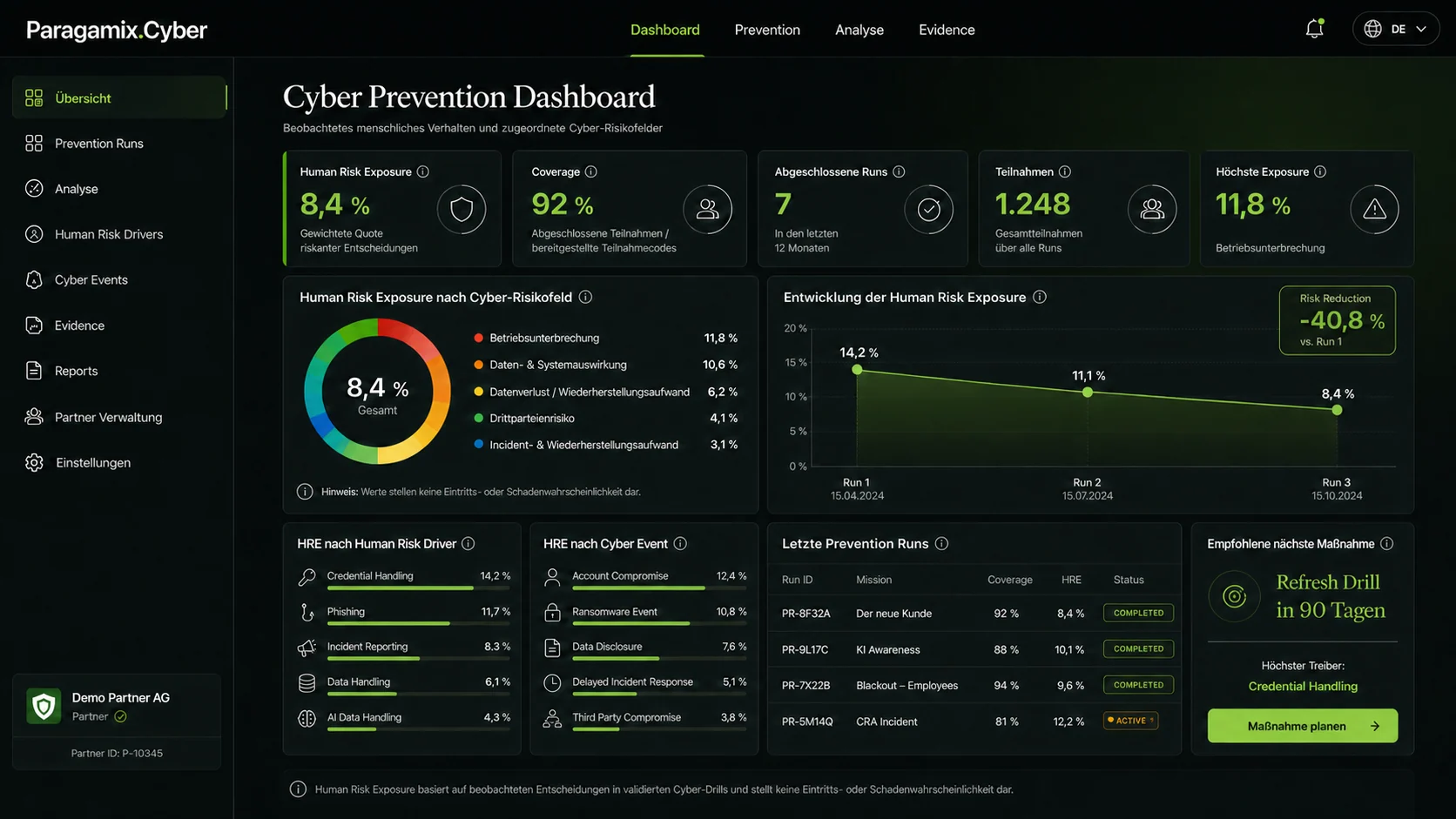
Task: Click the Credential Handling link under Höchster Treiber
Action: pyautogui.click(x=1303, y=686)
